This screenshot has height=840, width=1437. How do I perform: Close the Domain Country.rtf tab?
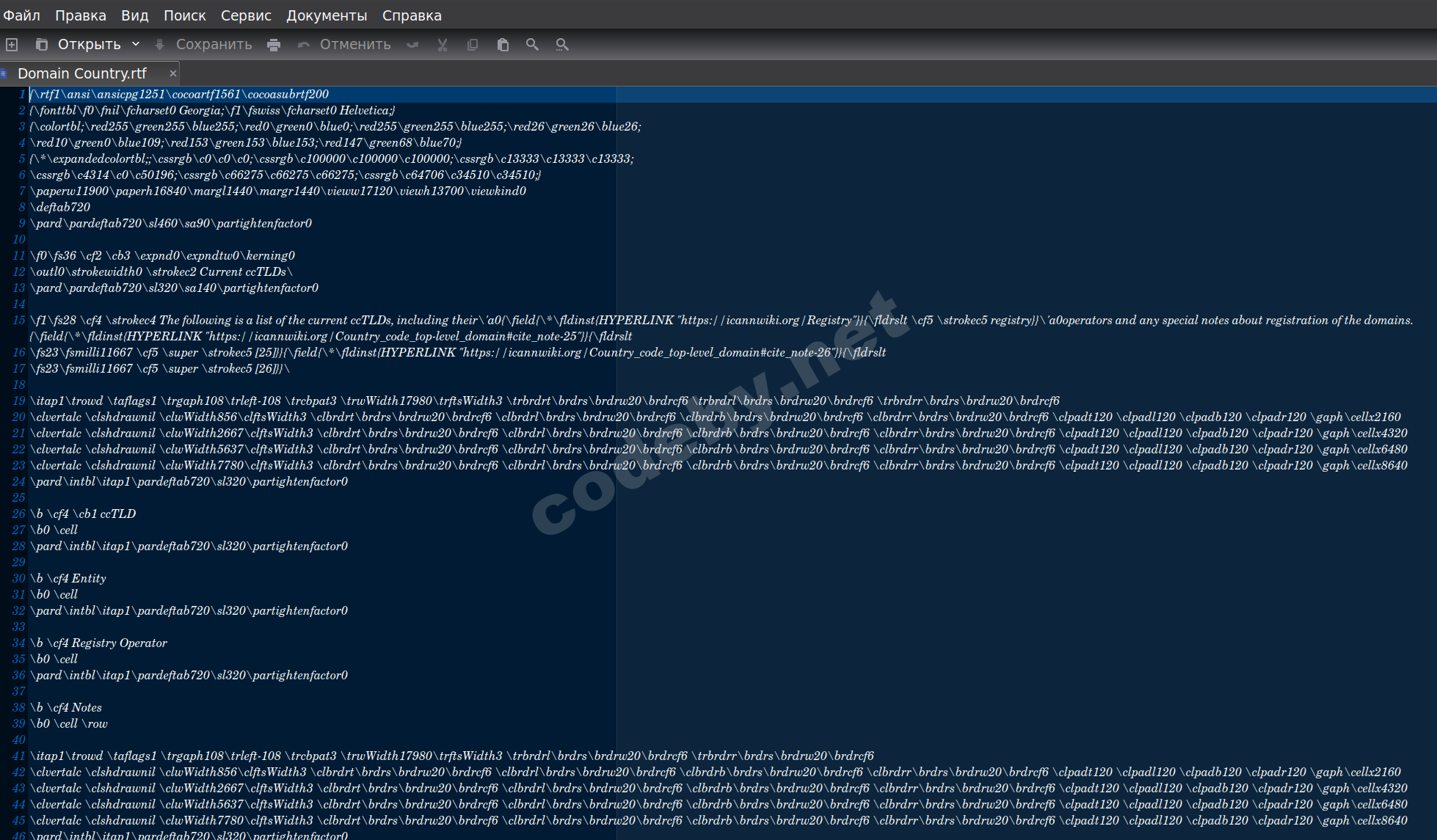pyautogui.click(x=173, y=73)
